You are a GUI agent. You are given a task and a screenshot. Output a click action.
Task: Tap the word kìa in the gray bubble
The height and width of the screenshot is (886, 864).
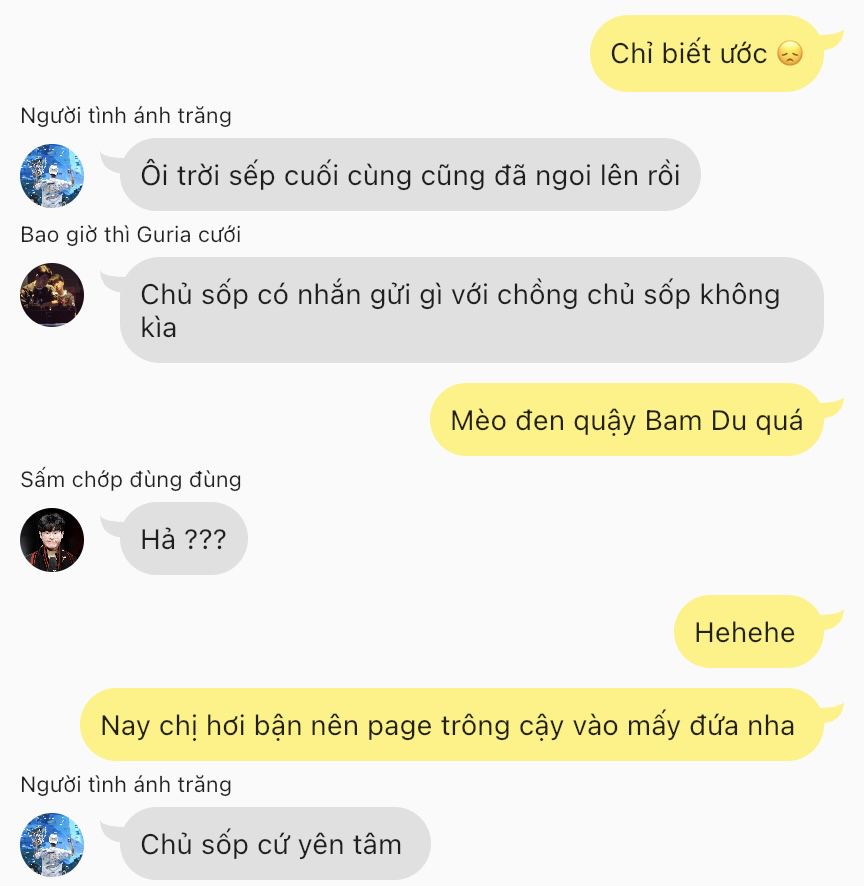(x=158, y=328)
